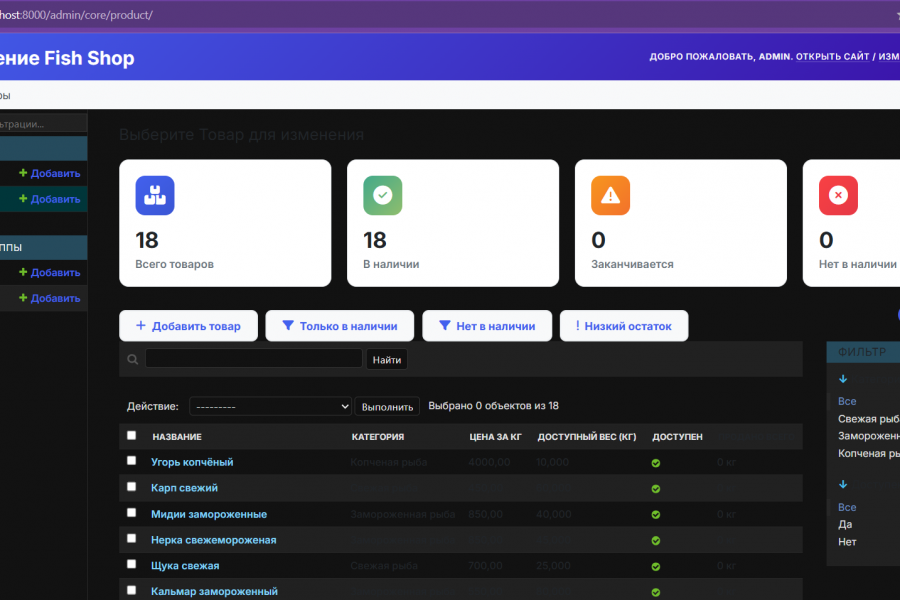
Task: Click the ОТКРЫТЬ САЙТ header link
Action: pyautogui.click(x=832, y=56)
